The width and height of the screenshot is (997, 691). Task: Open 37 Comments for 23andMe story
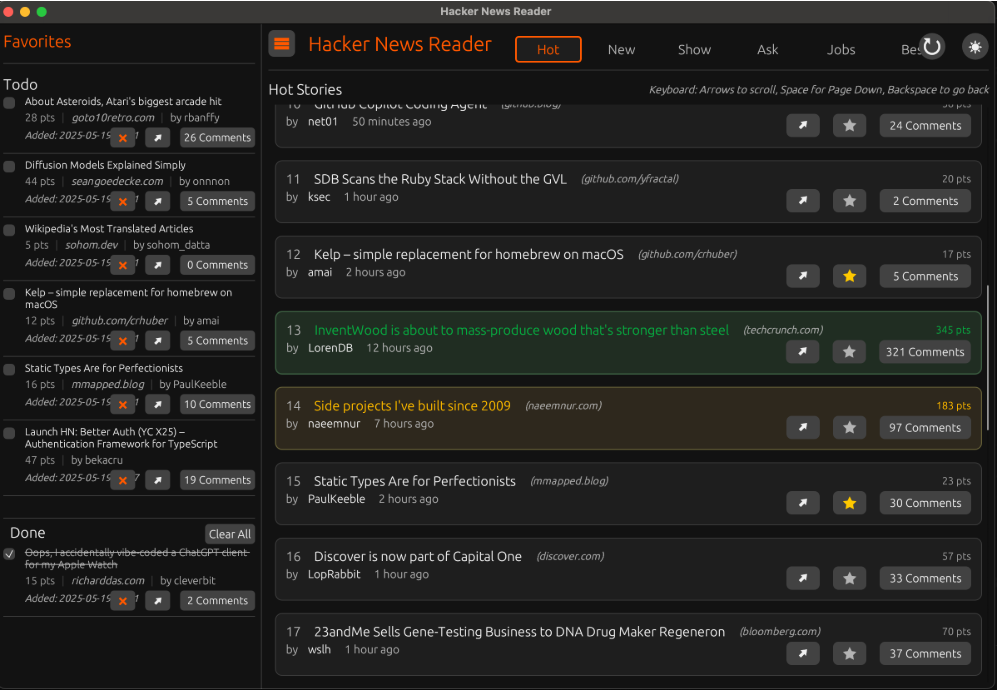click(925, 653)
